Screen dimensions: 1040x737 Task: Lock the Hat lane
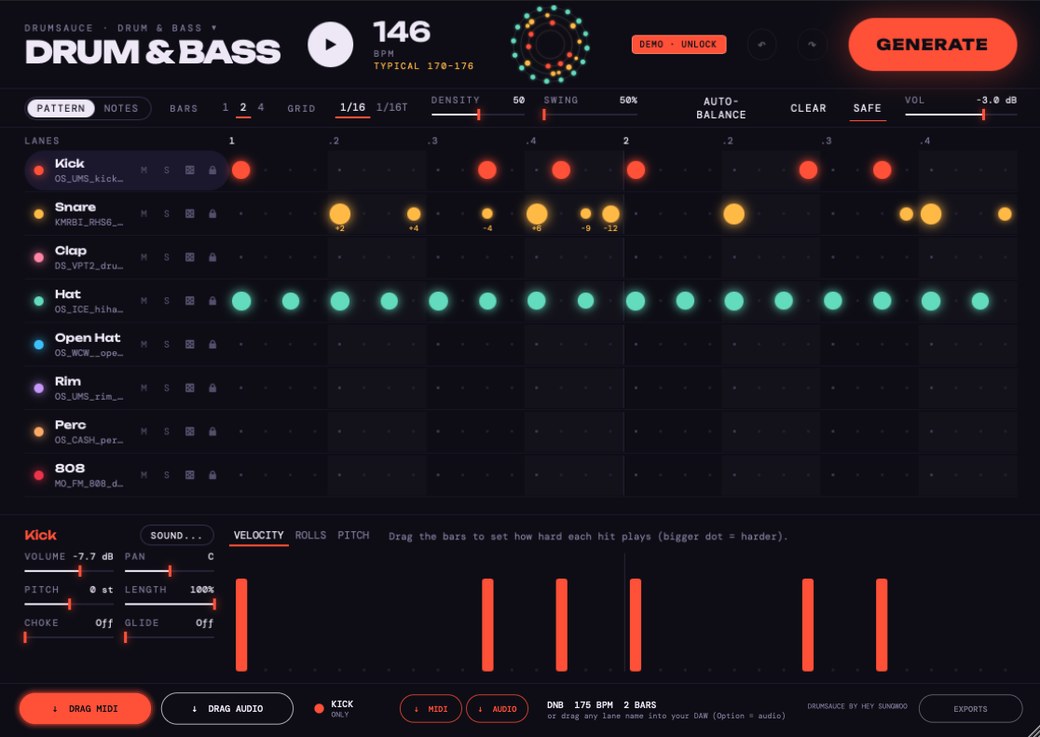(x=212, y=301)
